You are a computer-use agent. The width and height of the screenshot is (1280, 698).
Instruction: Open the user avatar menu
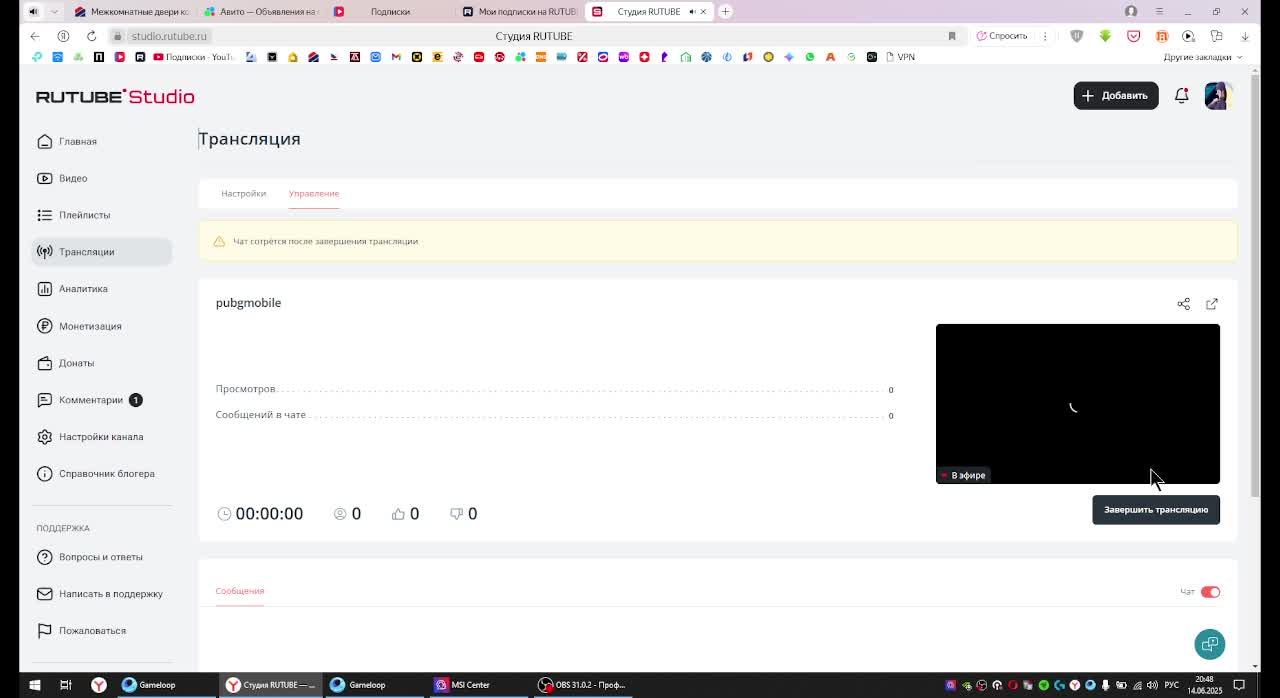(1218, 96)
